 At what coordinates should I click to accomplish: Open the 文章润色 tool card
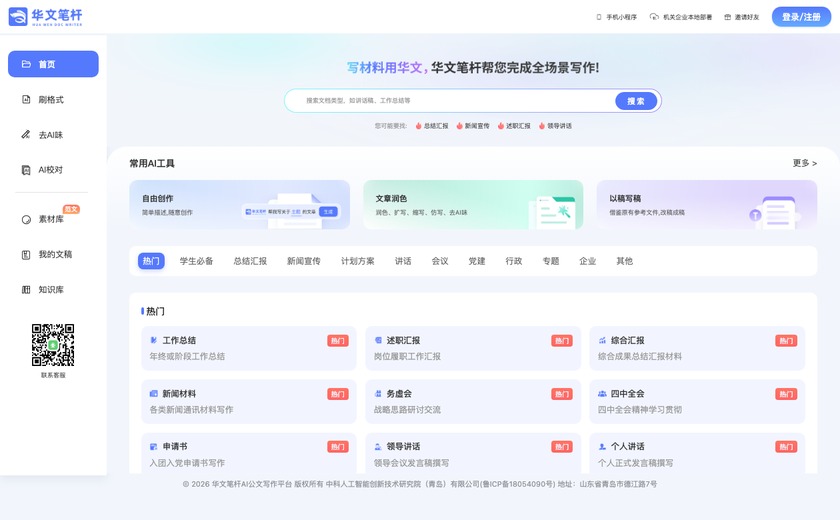(473, 205)
